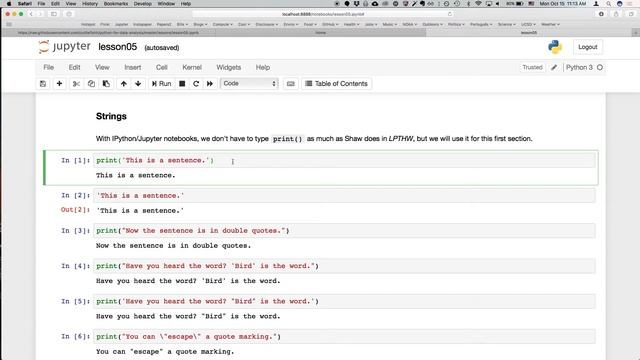Run the selected cell
This screenshot has height=360, width=640.
coord(161,84)
